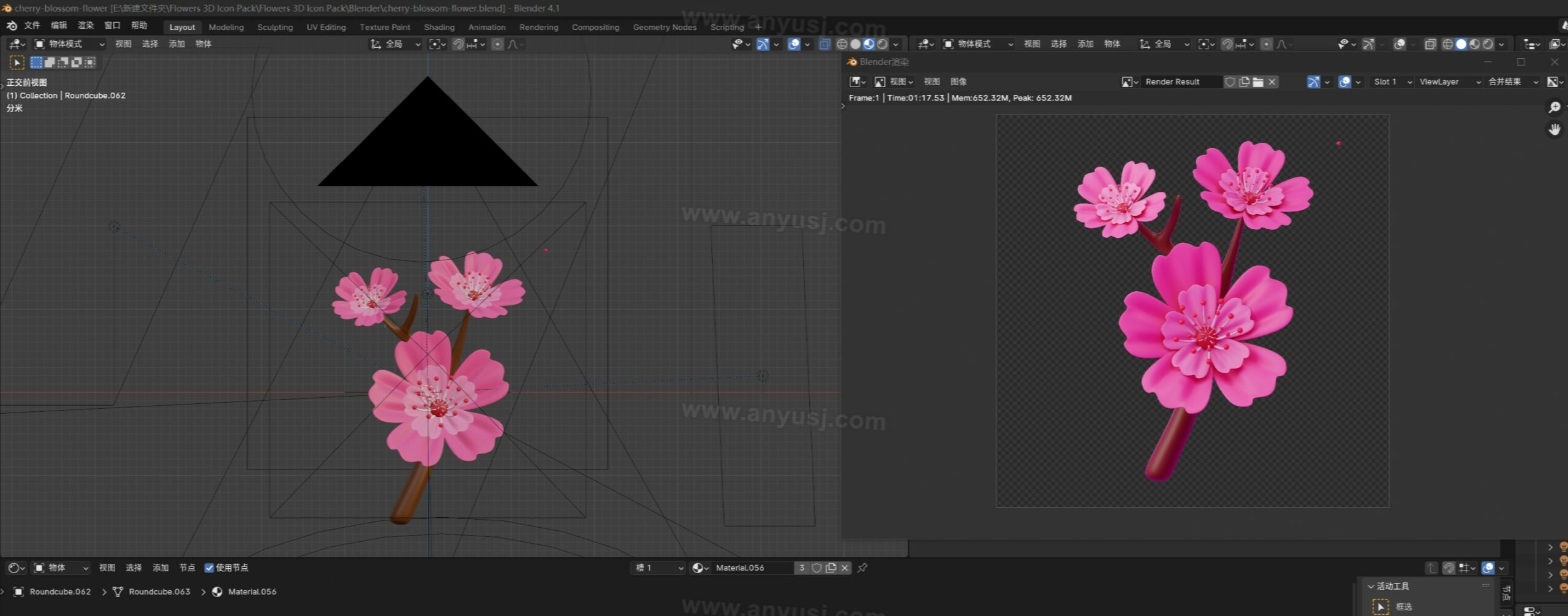Switch to the Compositing workspace tab
This screenshot has height=616, width=1568.
click(x=595, y=28)
